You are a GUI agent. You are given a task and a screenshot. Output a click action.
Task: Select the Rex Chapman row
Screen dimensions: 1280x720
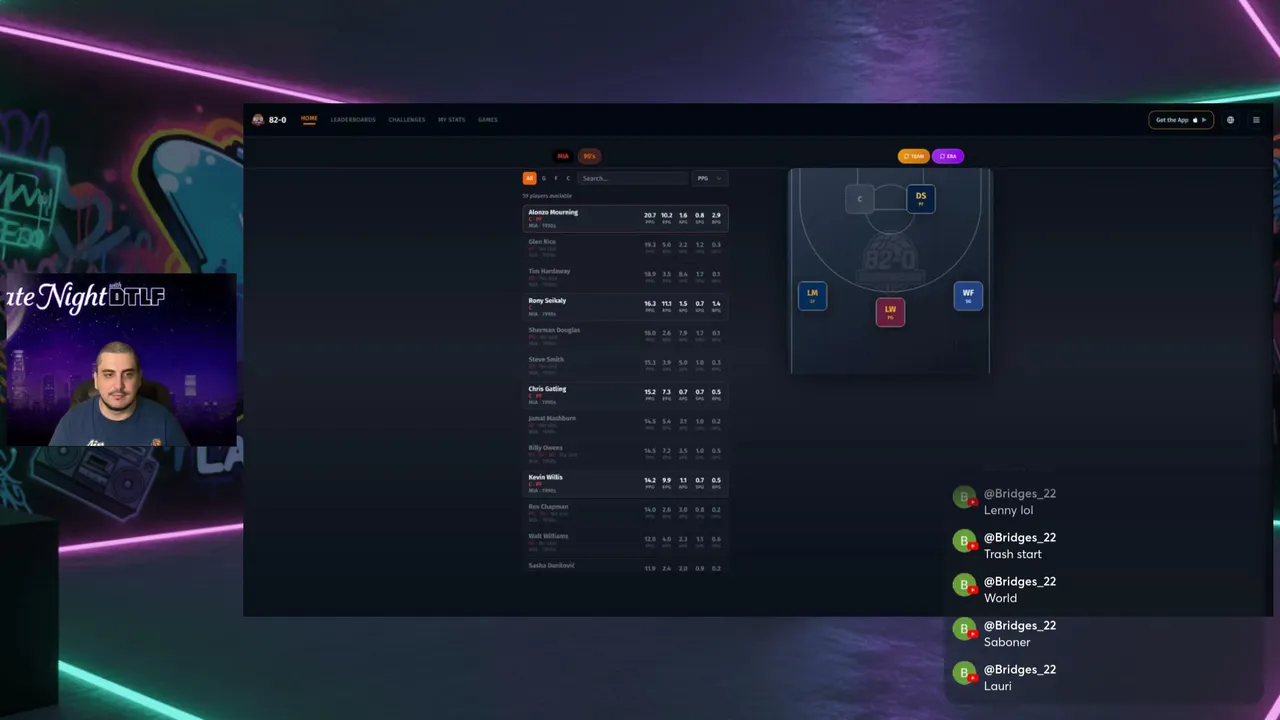point(625,513)
